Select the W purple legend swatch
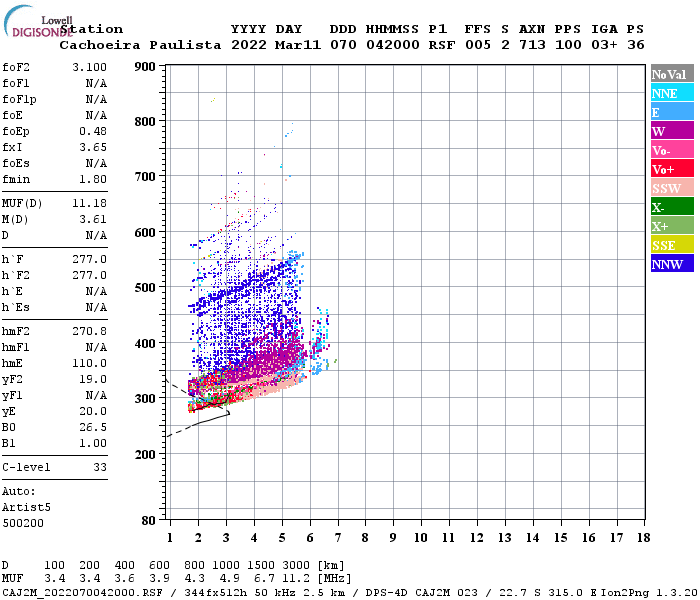700x600 pixels. 672,130
